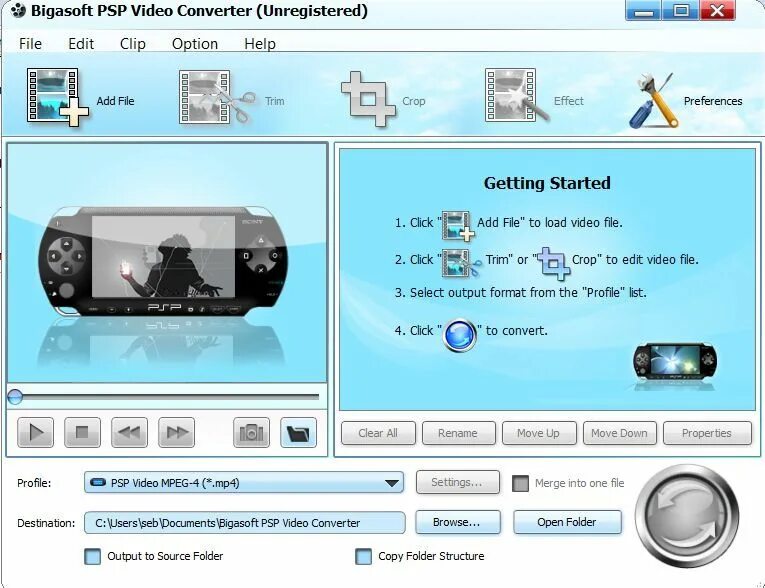Click 'Select output format from the "Profile" list' text

pos(528,293)
